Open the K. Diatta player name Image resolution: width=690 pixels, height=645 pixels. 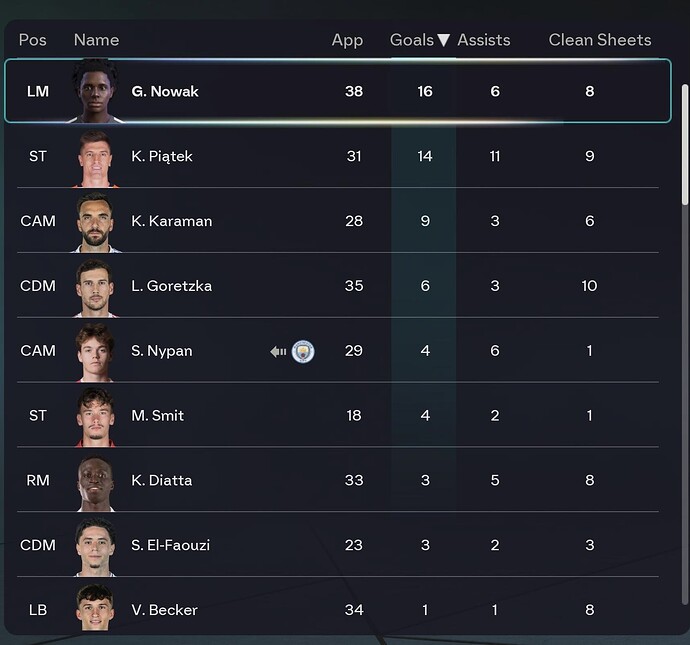[161, 480]
